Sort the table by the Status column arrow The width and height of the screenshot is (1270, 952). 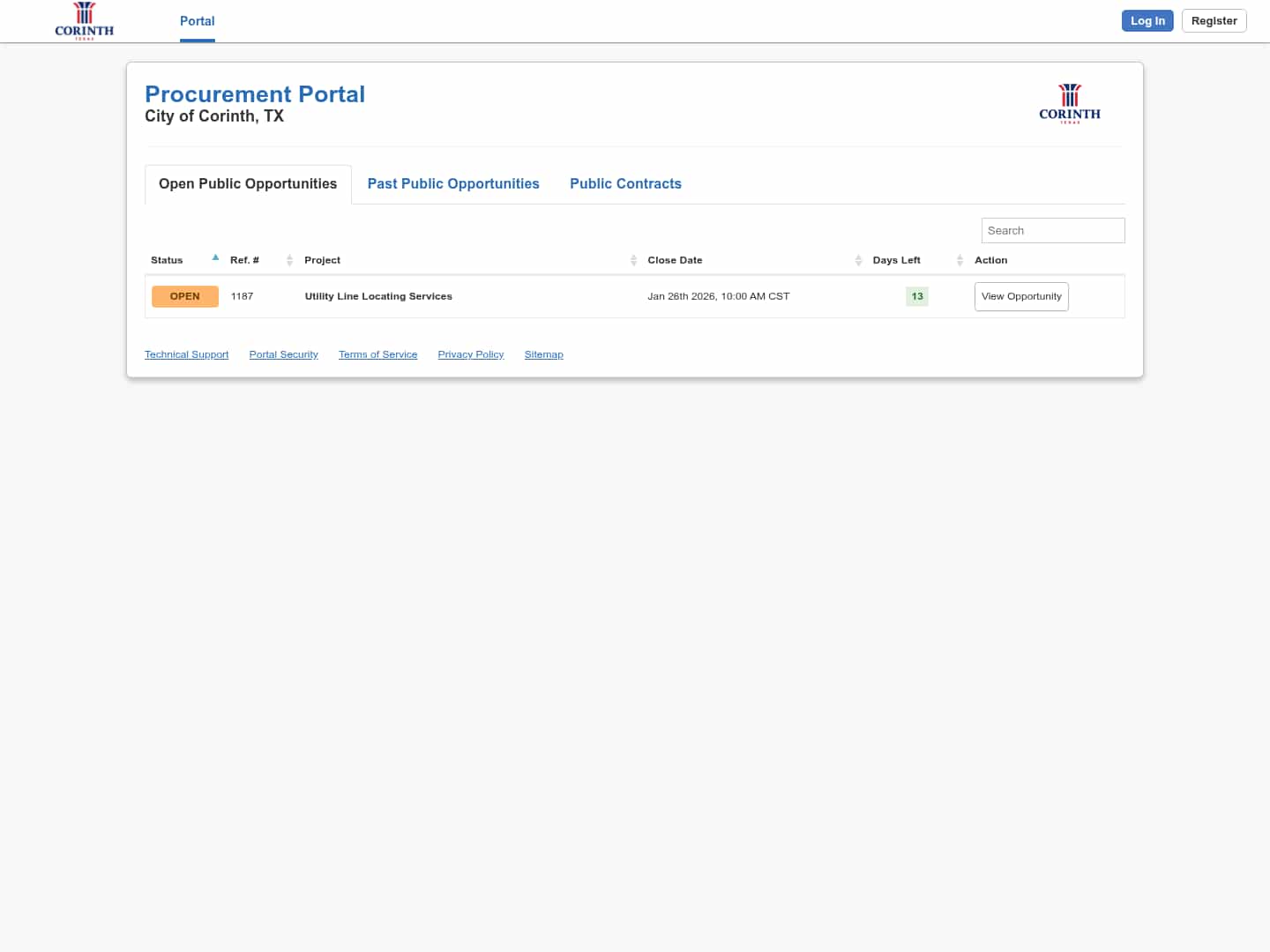215,257
